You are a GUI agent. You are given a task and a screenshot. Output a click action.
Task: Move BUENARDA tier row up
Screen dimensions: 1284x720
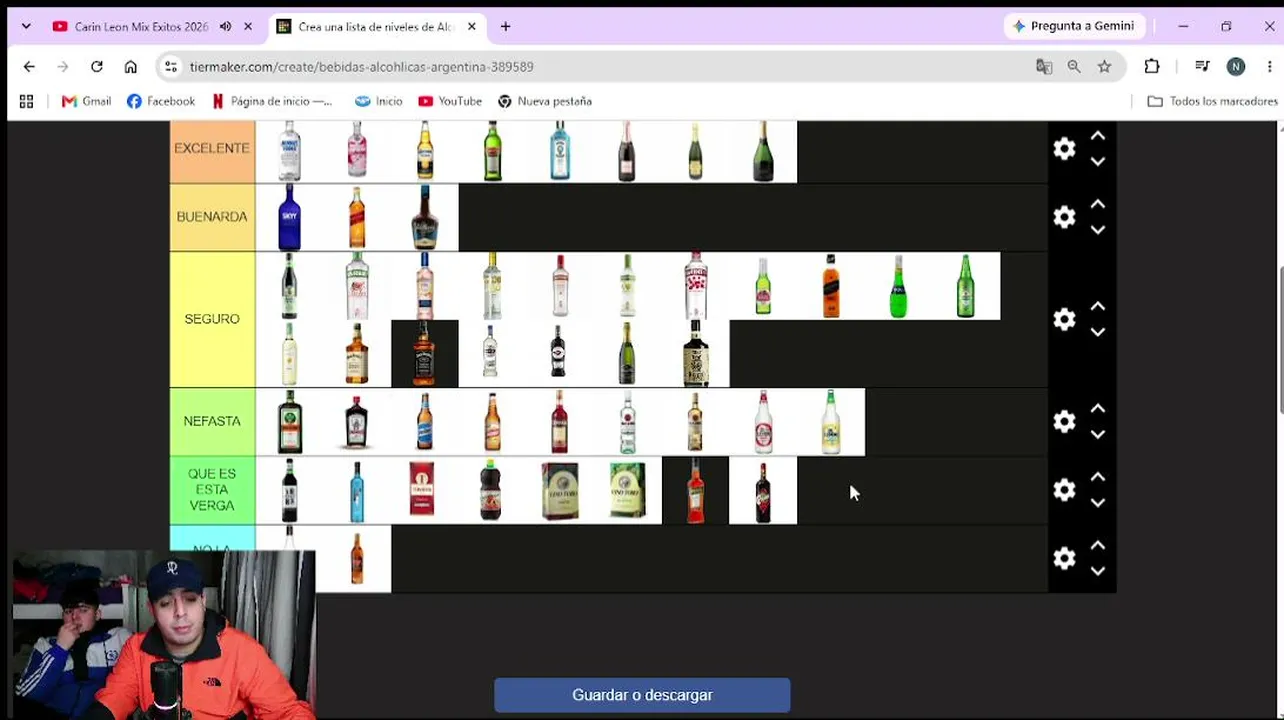1097,204
